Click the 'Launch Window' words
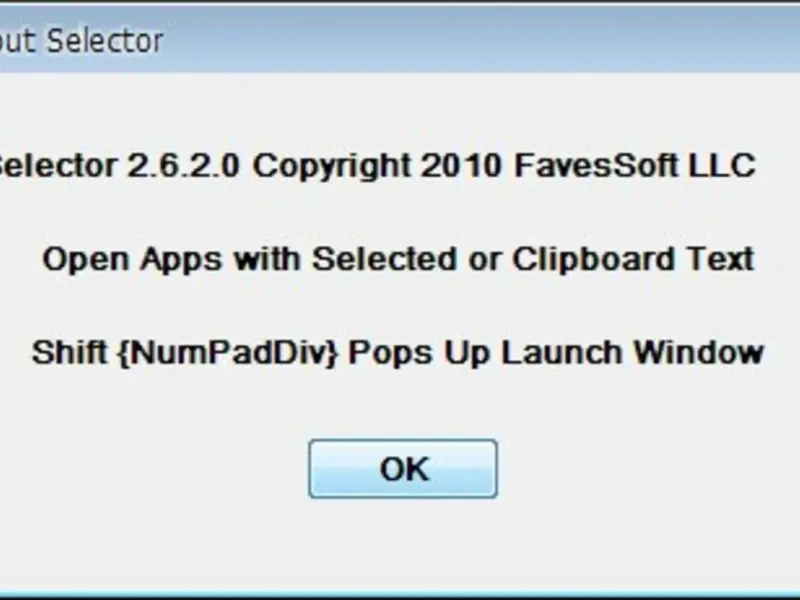The image size is (800, 600). point(633,352)
